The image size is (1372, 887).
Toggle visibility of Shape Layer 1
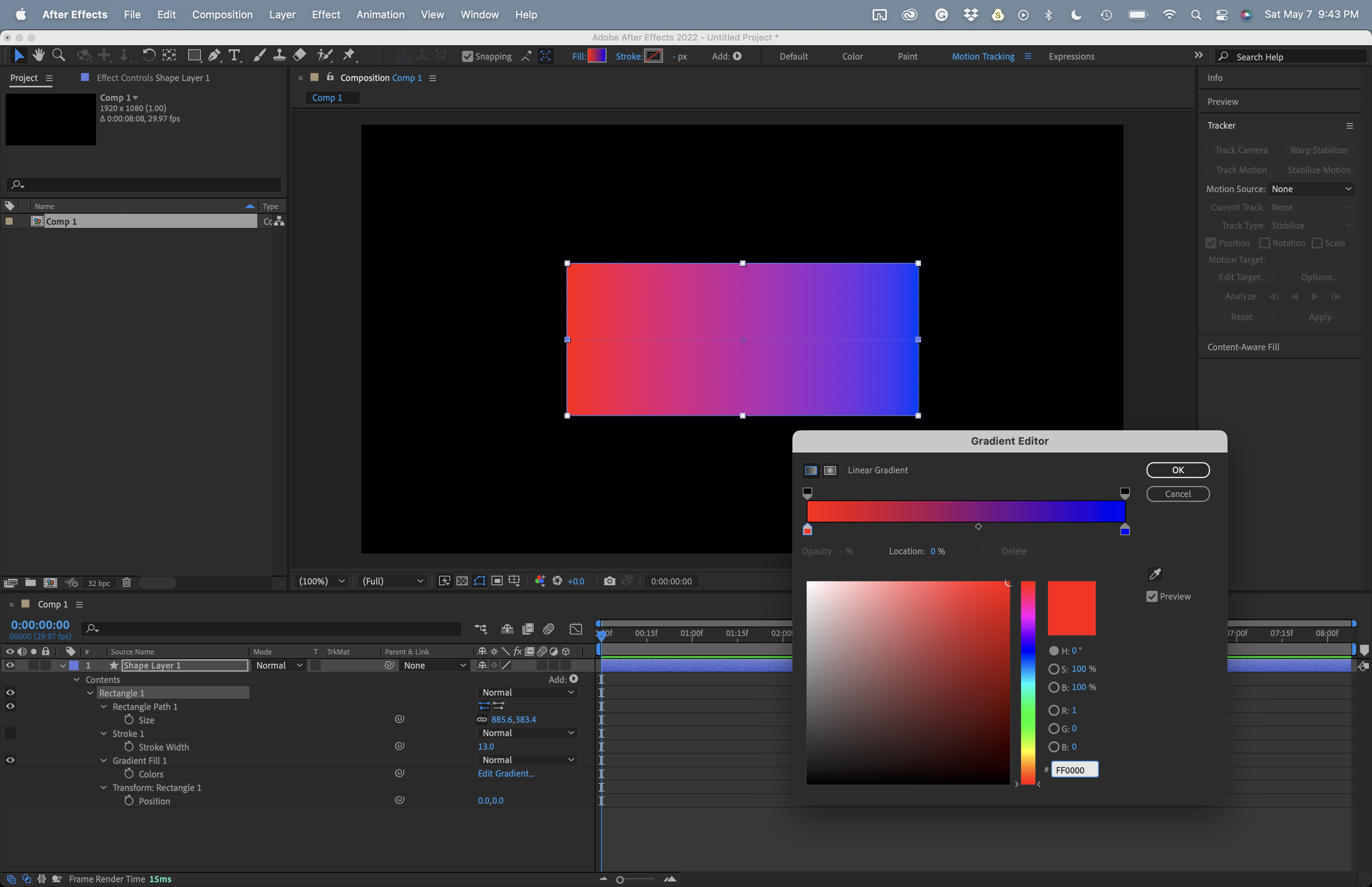10,665
